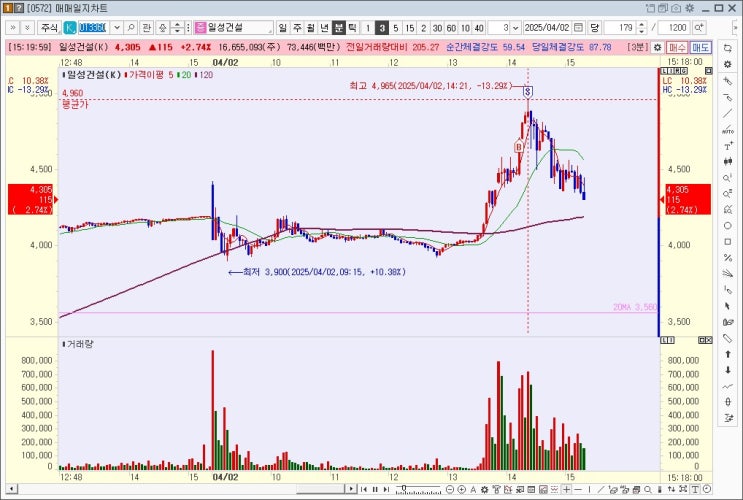Open the interval value dropdown showing 3
The height and width of the screenshot is (500, 743).
coord(516,28)
